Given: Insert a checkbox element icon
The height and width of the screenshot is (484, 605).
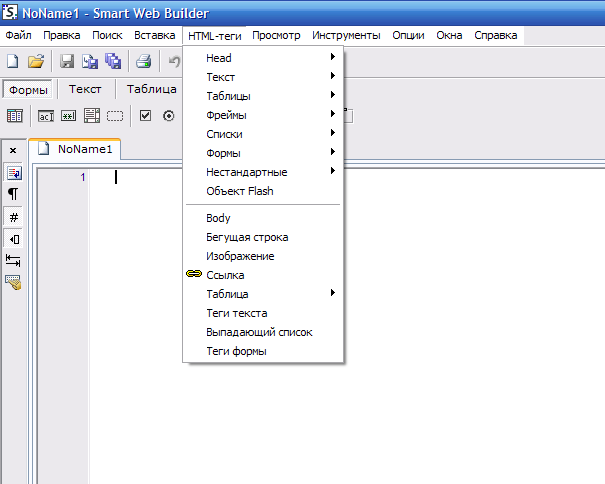Looking at the screenshot, I should coord(145,115).
